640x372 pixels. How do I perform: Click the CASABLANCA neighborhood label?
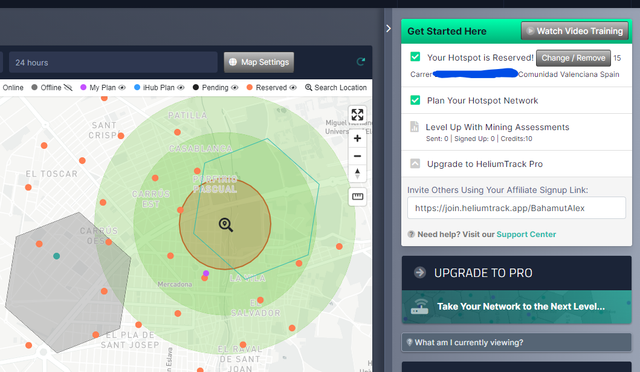(x=201, y=149)
